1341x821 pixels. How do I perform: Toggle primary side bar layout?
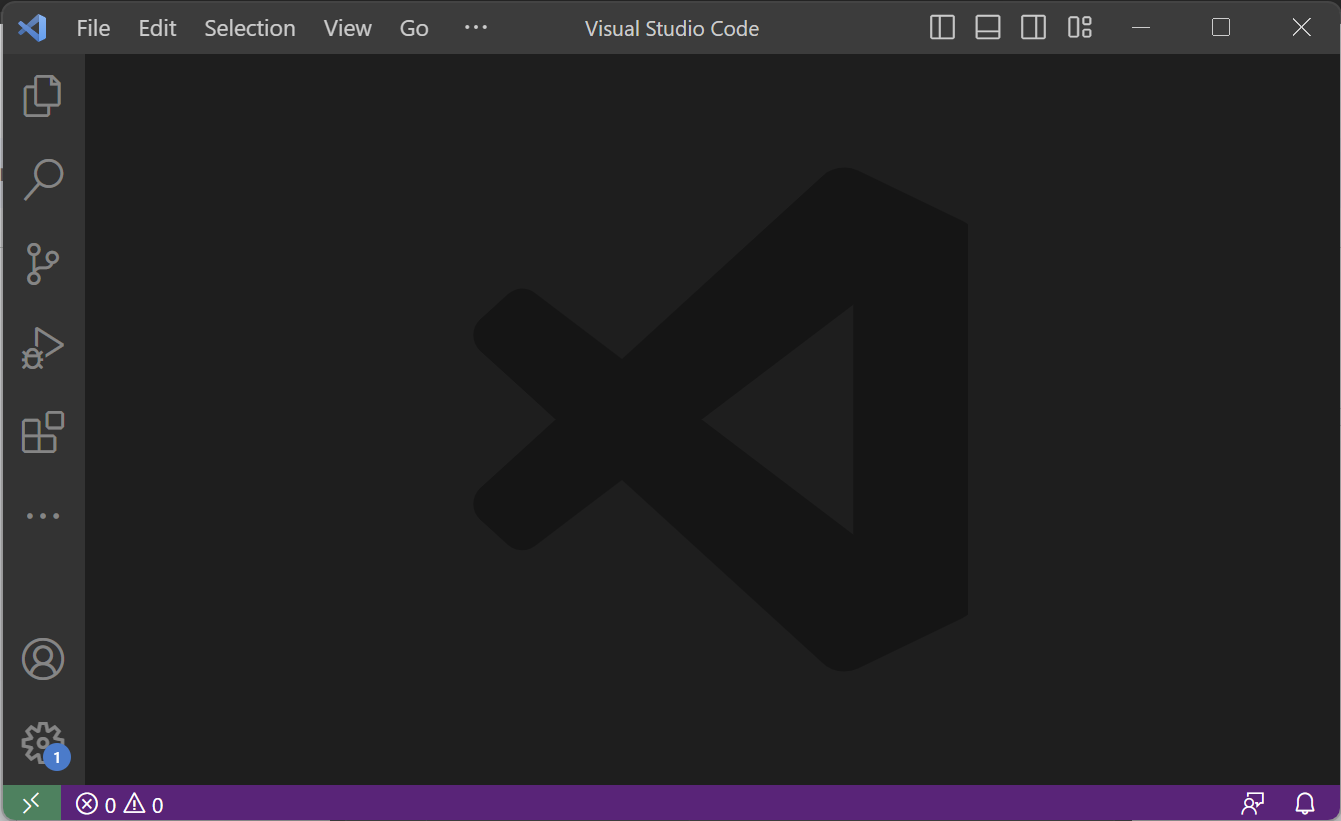[942, 28]
